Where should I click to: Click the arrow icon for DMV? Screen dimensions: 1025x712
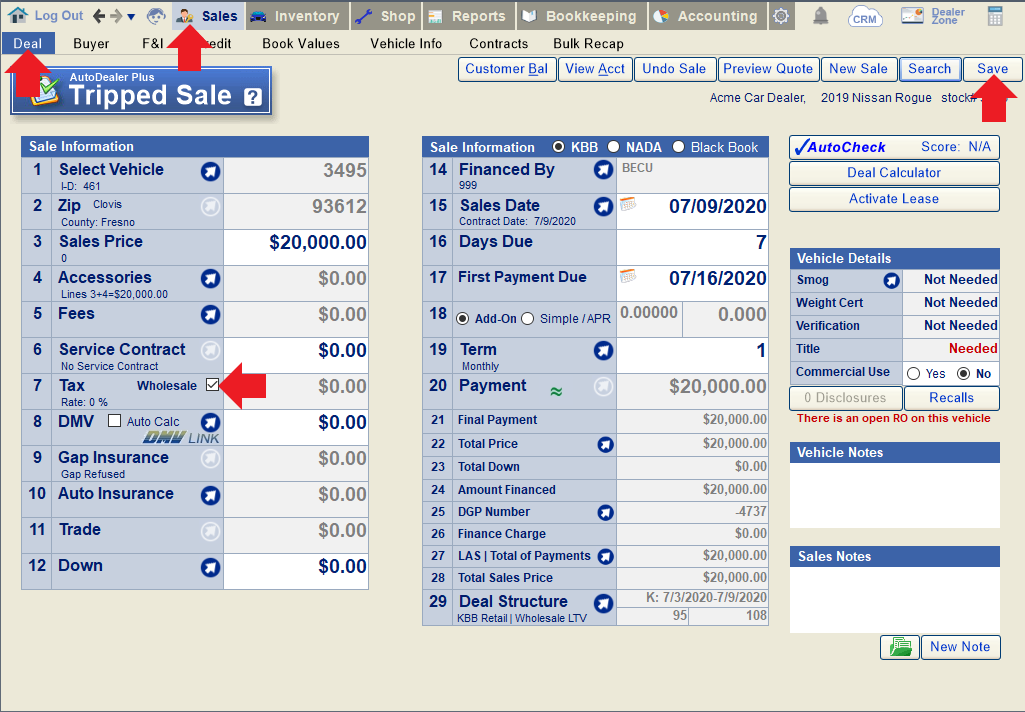[210, 422]
